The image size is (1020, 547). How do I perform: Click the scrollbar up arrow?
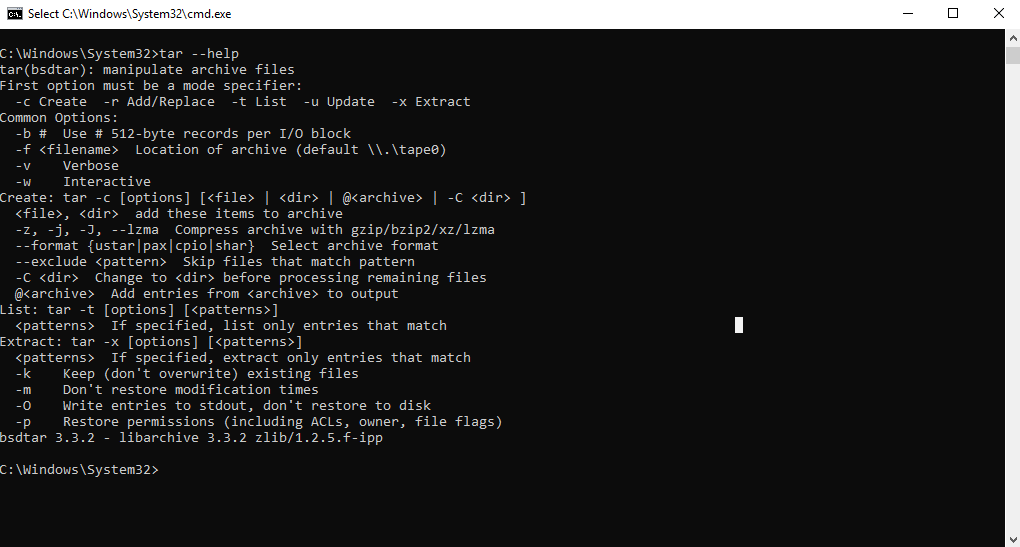[1012, 36]
